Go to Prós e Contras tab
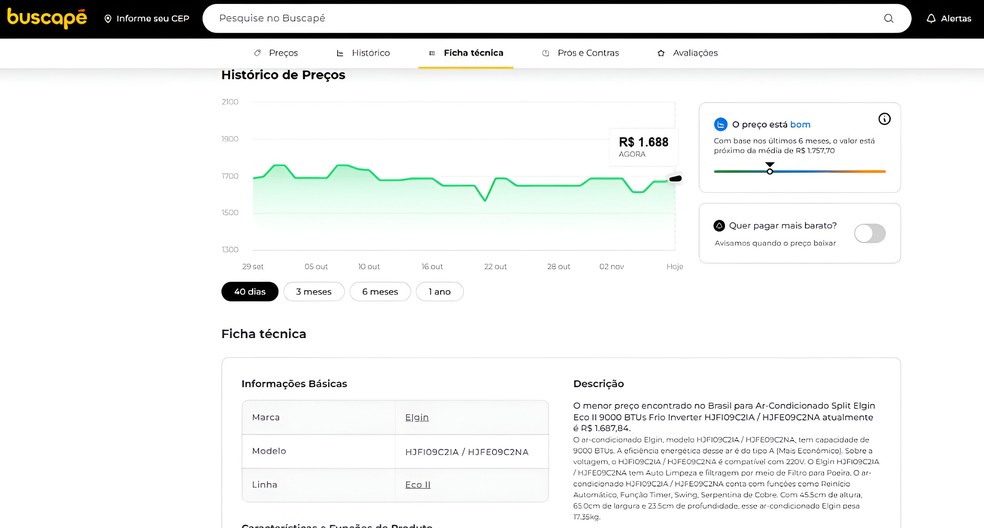This screenshot has width=984, height=528. [x=580, y=53]
